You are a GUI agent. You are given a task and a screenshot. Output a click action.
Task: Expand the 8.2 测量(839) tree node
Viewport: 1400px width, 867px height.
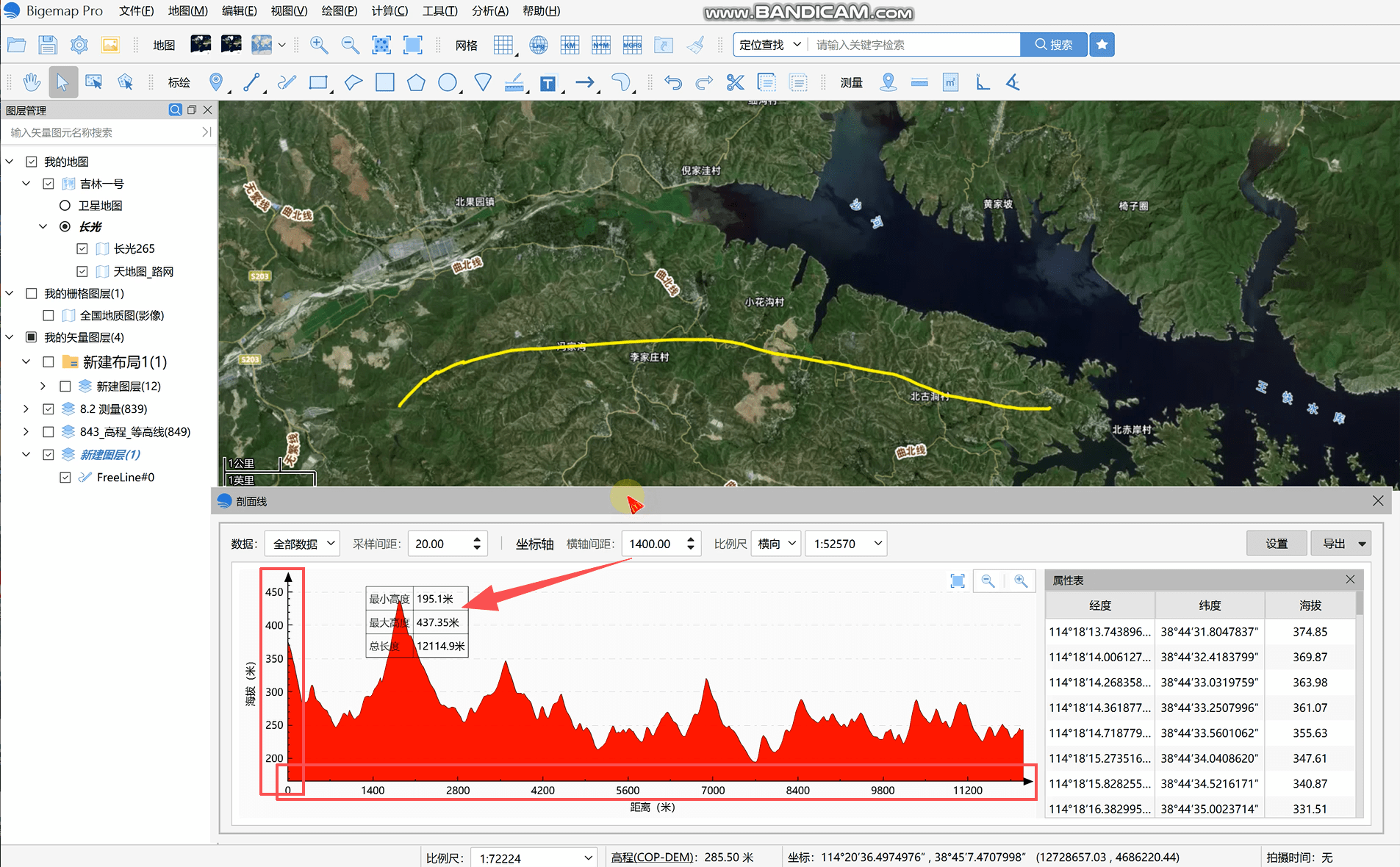[26, 409]
